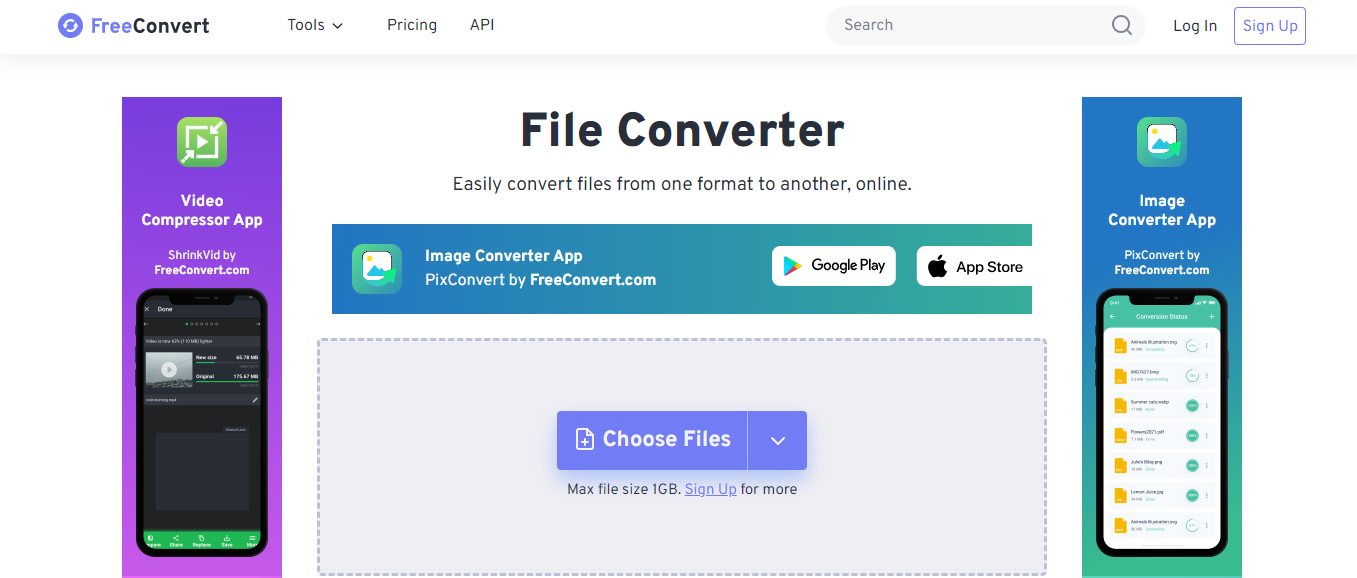Click the PixConvert phone screenshot

tap(1162, 422)
